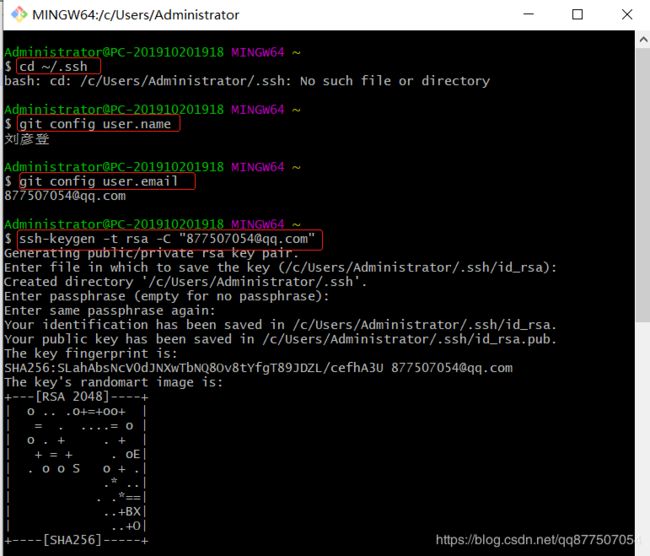Click the scrollbar up arrow
The height and width of the screenshot is (556, 650).
tap(643, 40)
